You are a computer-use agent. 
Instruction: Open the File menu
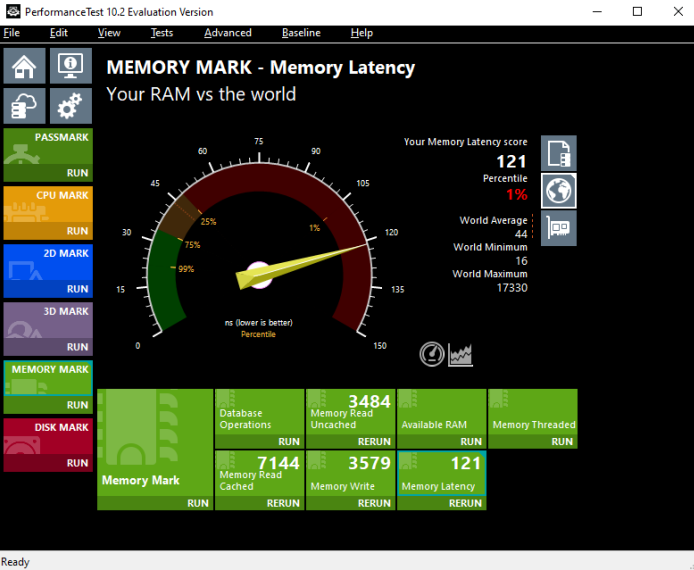(x=12, y=33)
